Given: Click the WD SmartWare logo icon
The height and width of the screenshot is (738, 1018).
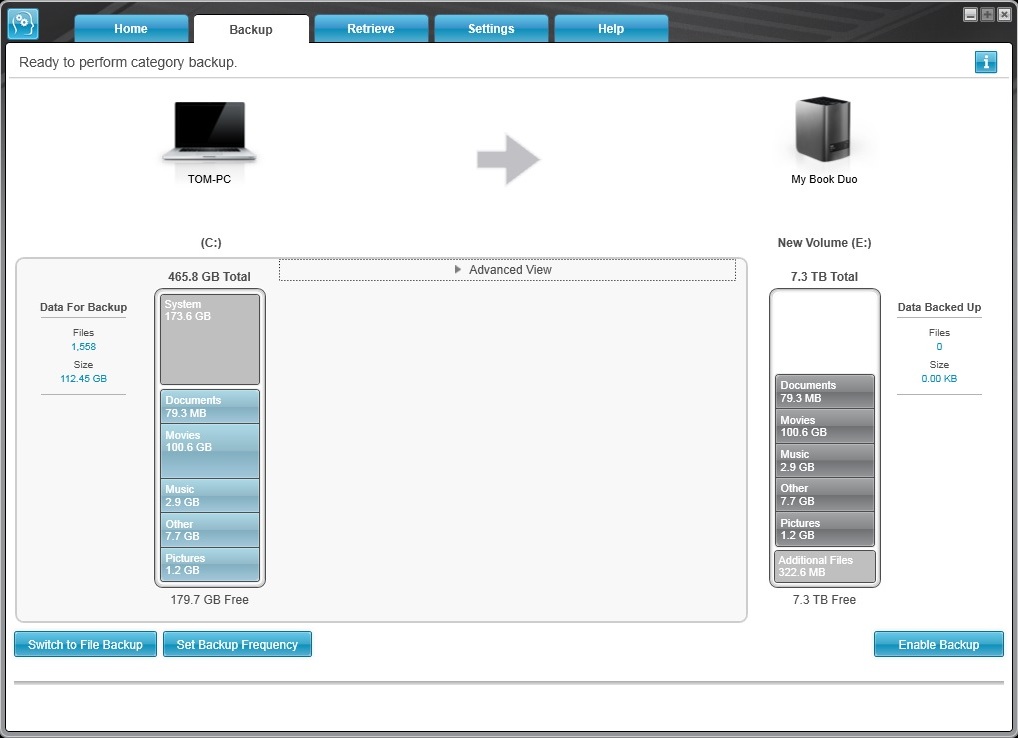Looking at the screenshot, I should 23,24.
